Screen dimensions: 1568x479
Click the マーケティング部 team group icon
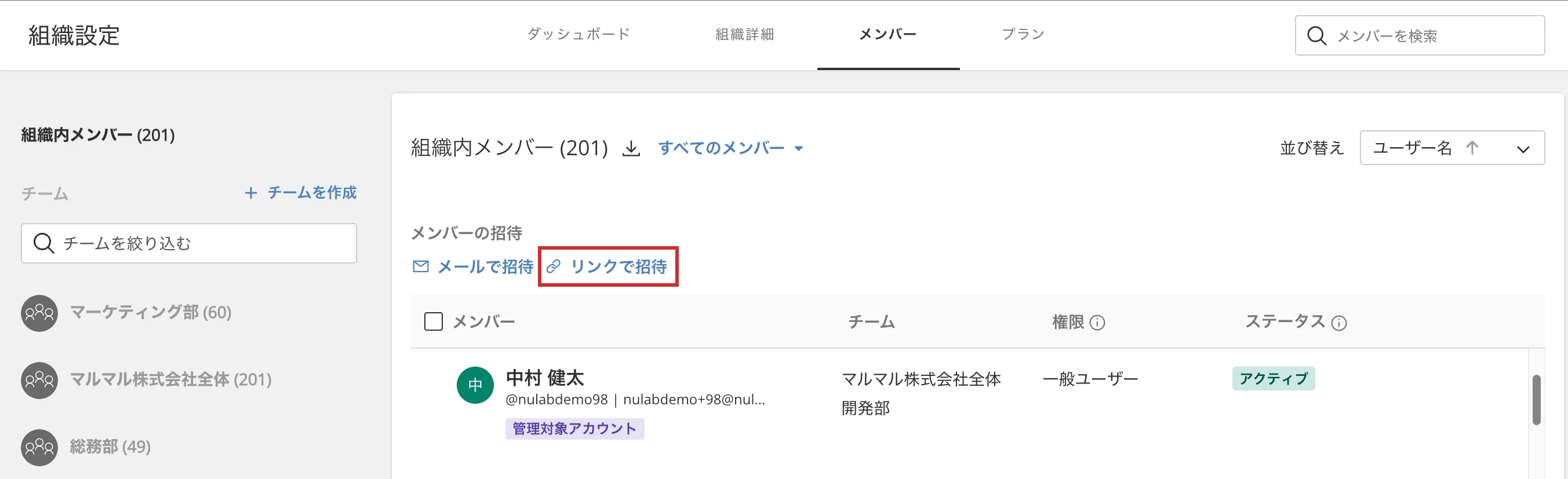tap(39, 313)
